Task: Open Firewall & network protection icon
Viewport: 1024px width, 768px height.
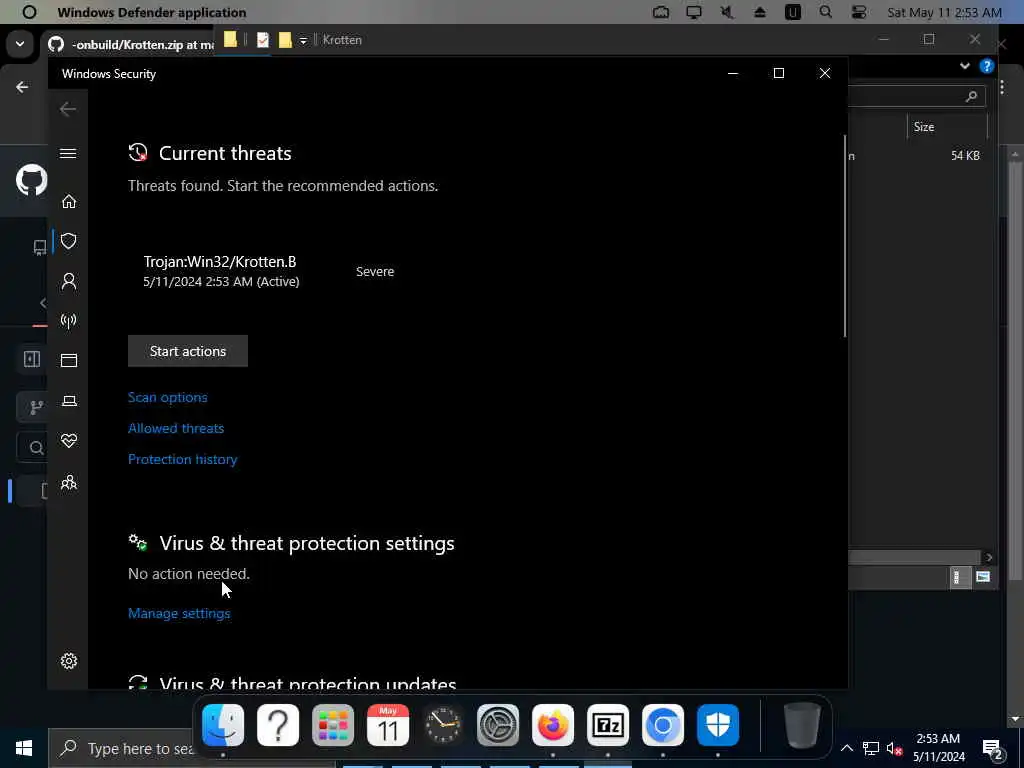Action: point(69,321)
